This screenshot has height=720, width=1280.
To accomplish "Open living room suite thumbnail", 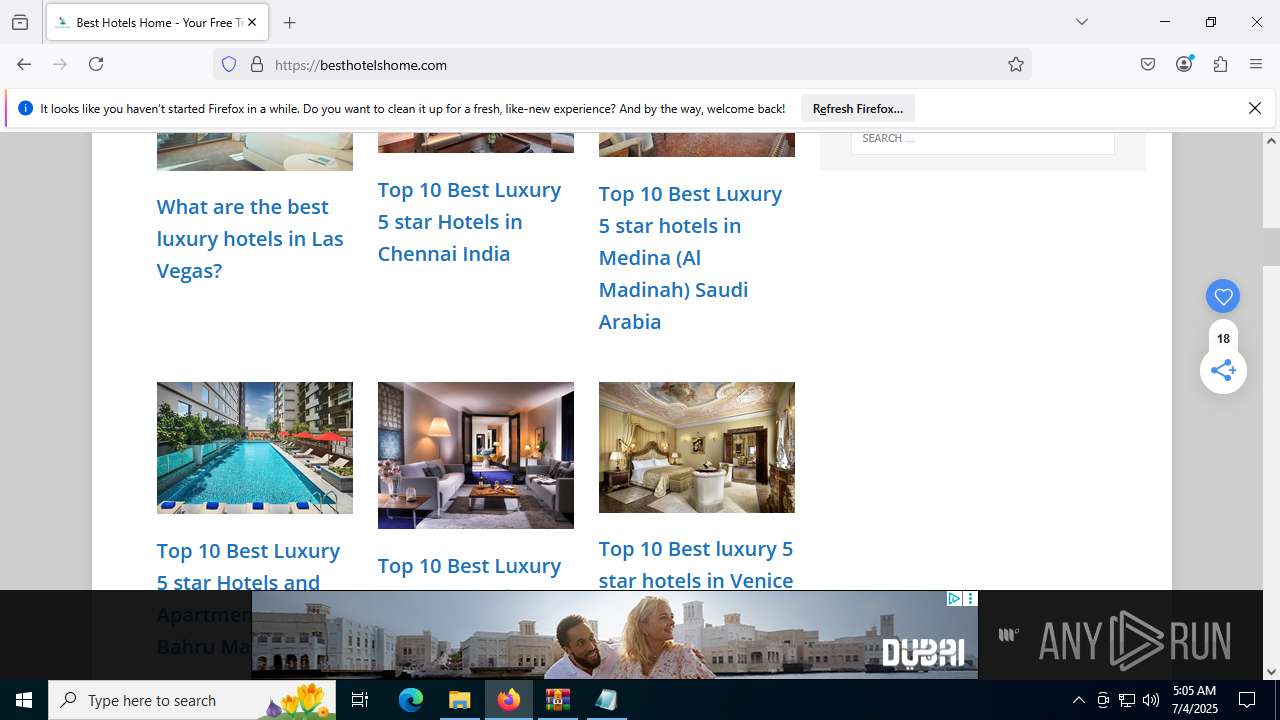I will pos(476,455).
